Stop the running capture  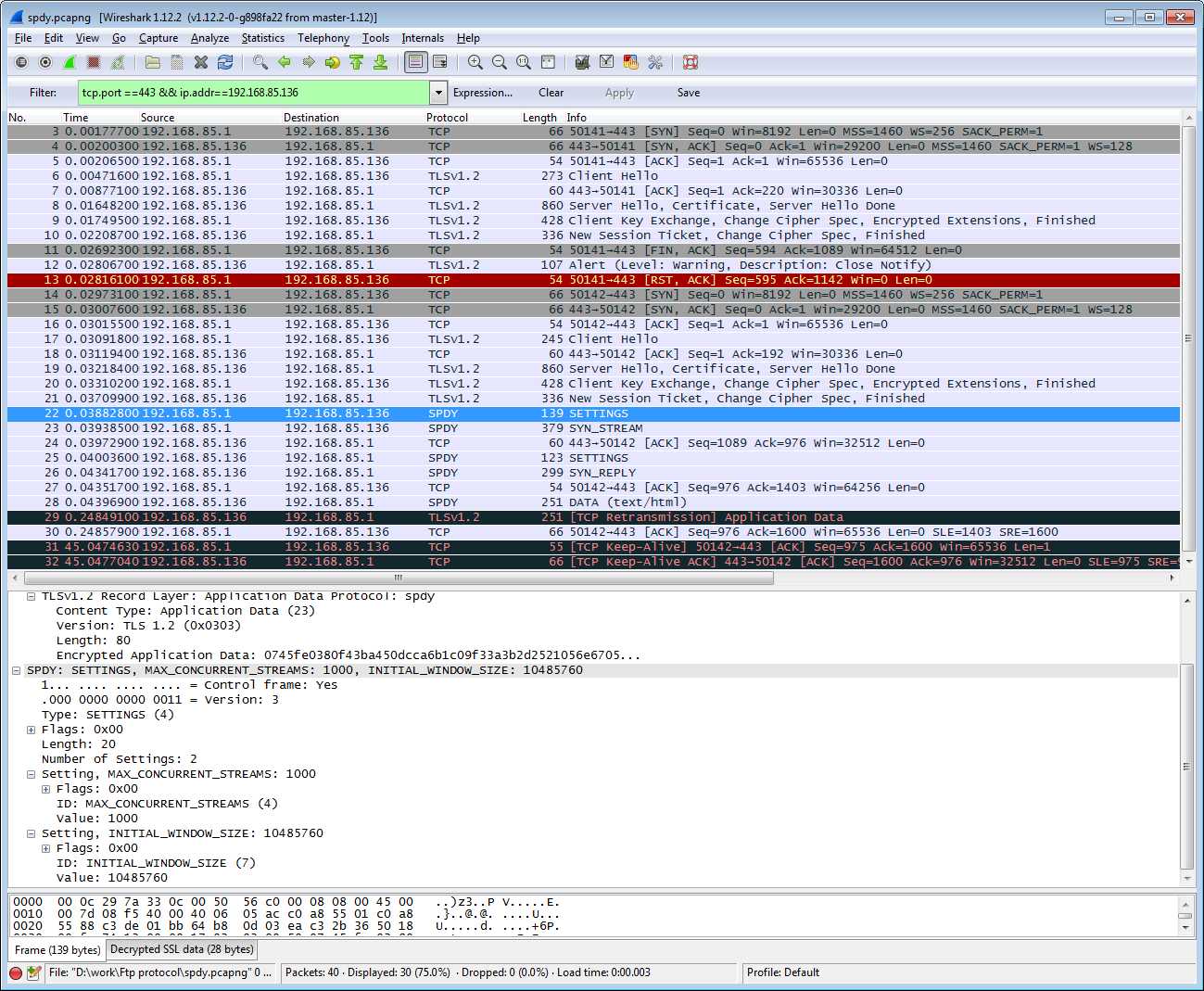(94, 62)
